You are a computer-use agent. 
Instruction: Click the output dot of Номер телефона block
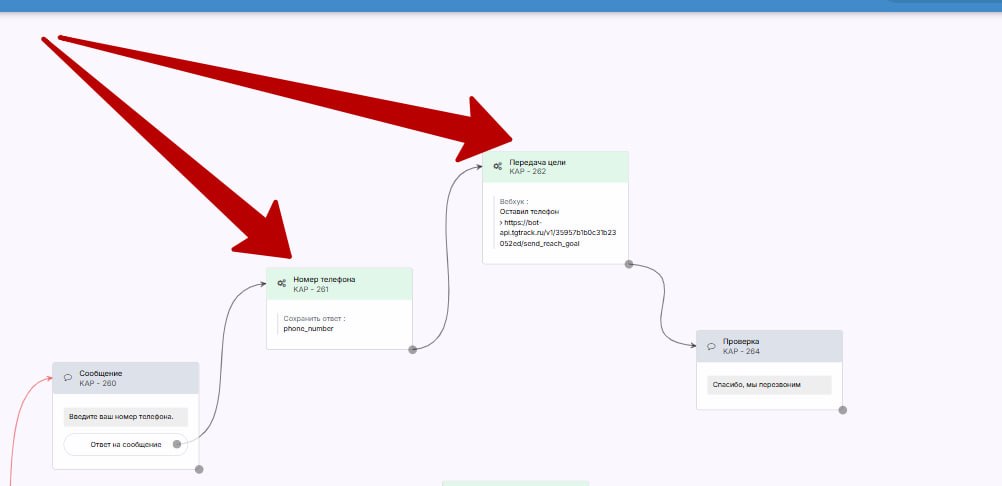pyautogui.click(x=413, y=349)
